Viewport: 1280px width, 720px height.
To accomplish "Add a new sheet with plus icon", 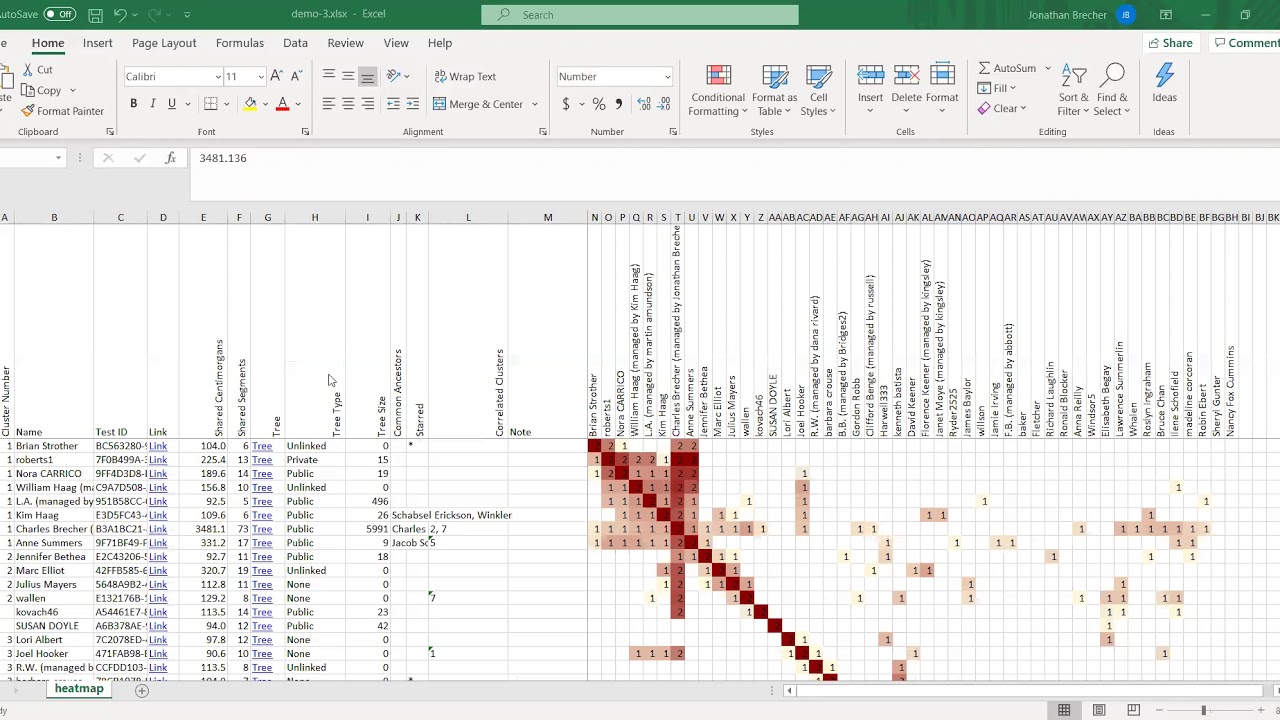I will pos(142,690).
